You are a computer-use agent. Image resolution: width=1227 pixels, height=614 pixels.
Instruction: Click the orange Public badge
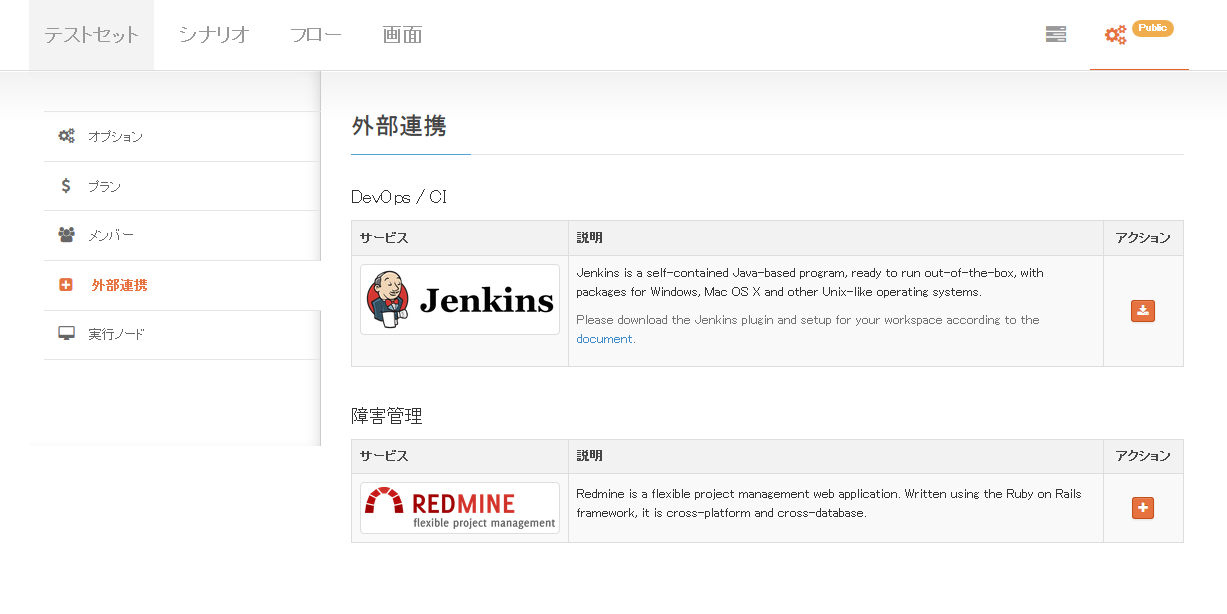[1152, 28]
